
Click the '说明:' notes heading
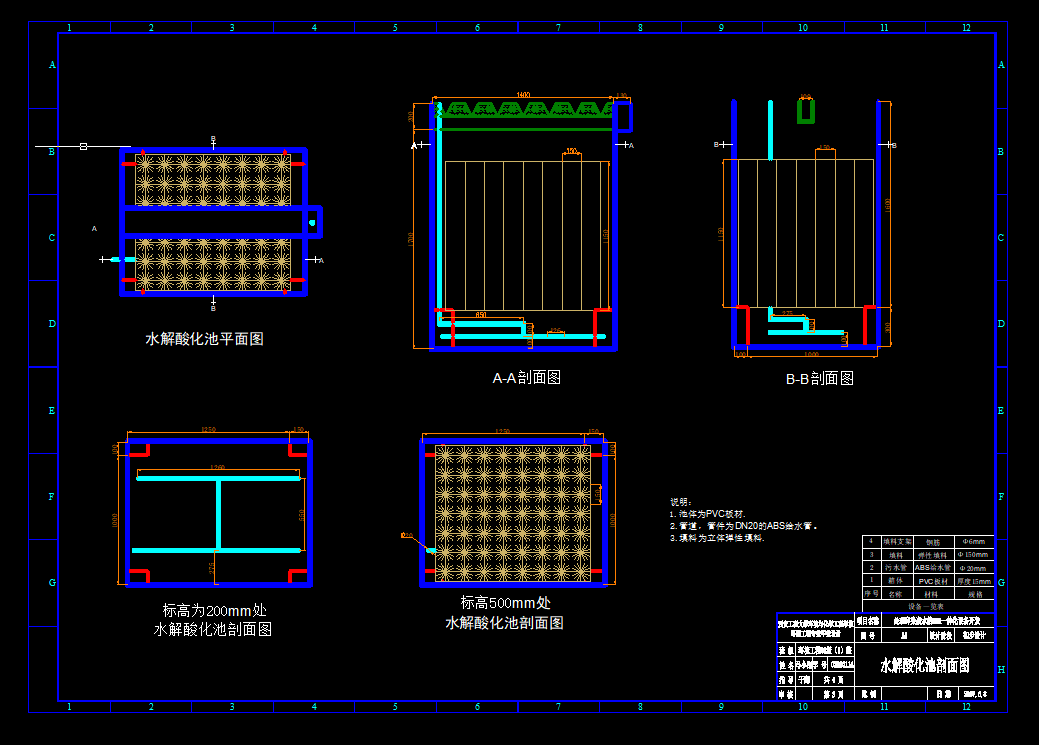tap(681, 502)
